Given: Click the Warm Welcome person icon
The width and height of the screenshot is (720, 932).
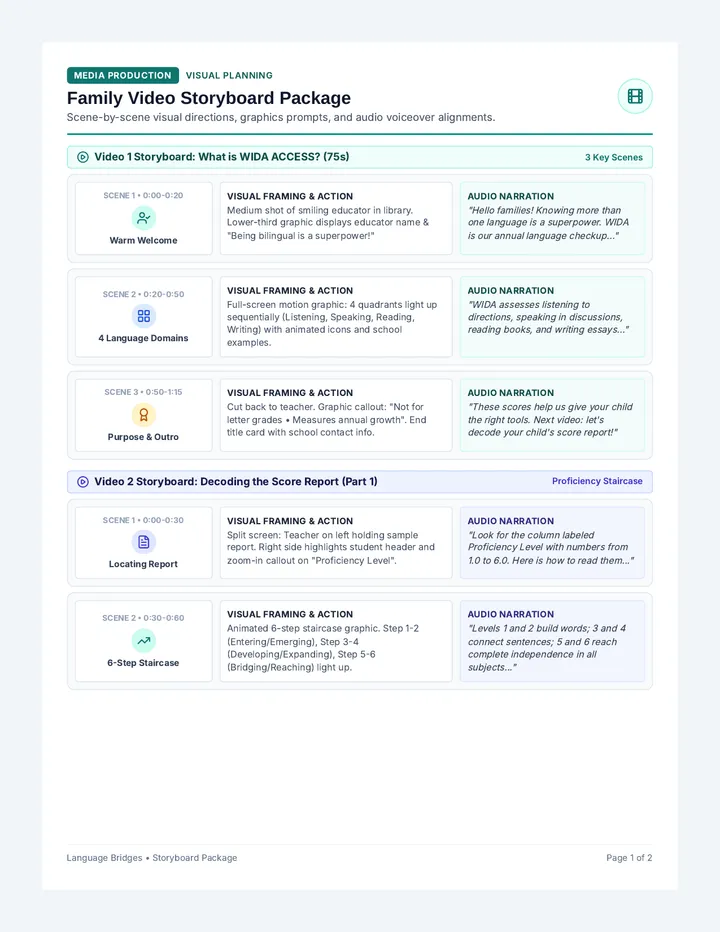Looking at the screenshot, I should point(143,218).
